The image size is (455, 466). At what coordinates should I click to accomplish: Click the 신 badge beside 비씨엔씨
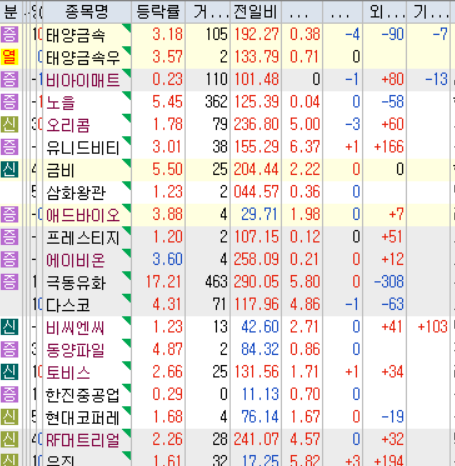pos(9,327)
